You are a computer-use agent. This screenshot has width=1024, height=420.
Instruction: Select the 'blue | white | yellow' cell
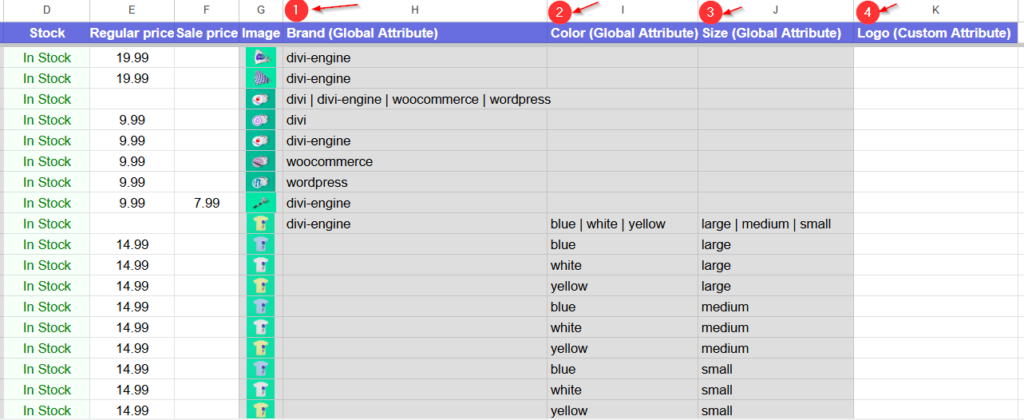tap(622, 224)
